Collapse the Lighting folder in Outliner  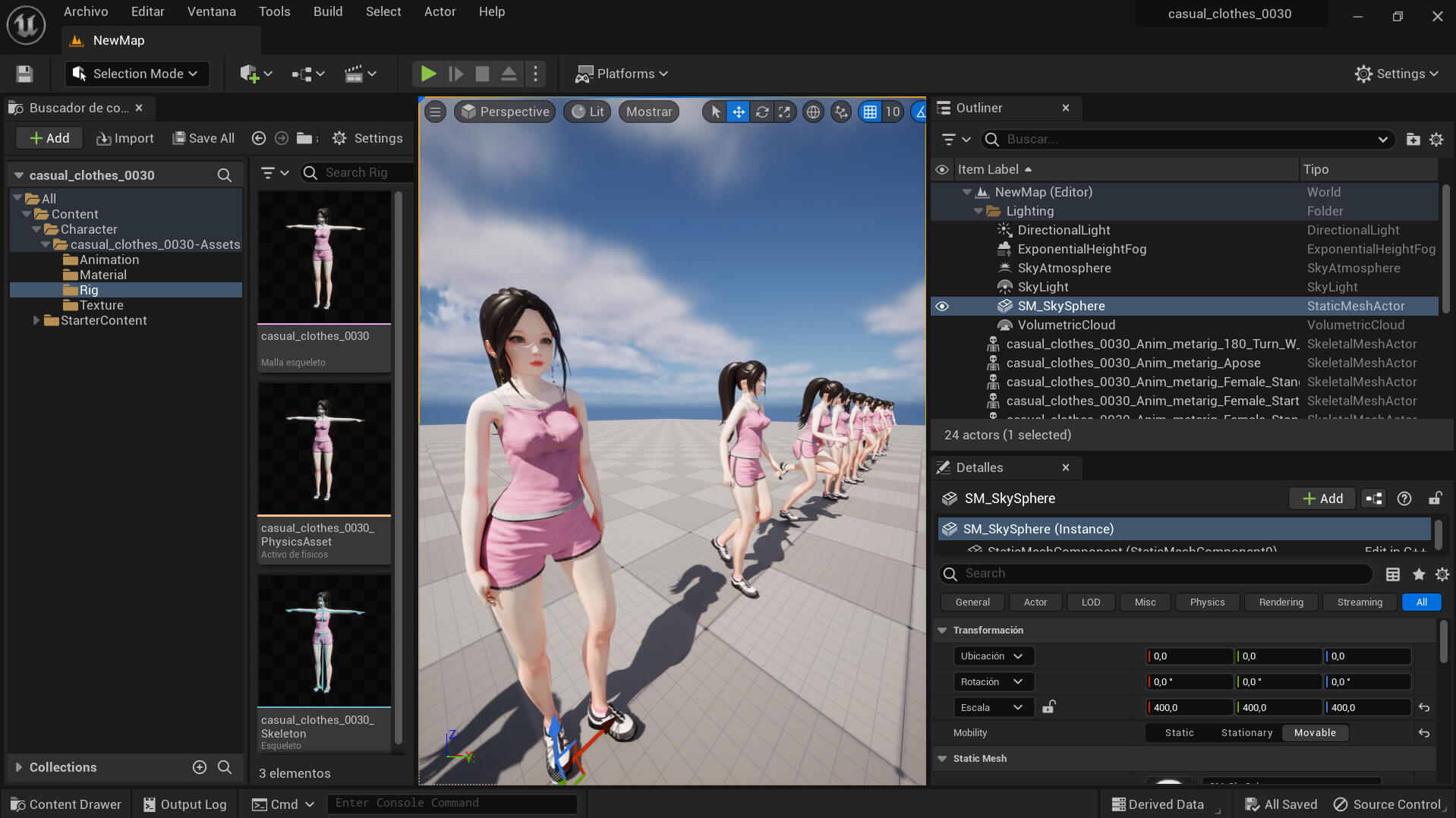[979, 212]
